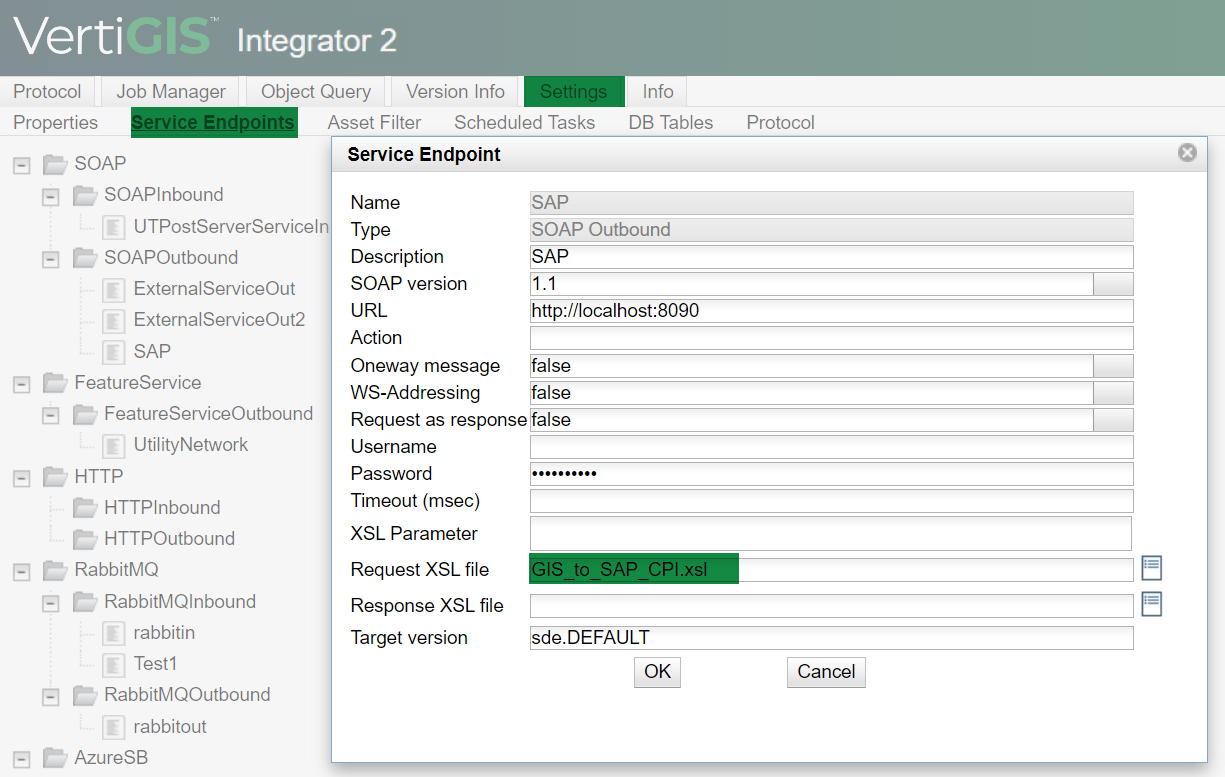
Task: Click the empty Action field
Action: [832, 338]
